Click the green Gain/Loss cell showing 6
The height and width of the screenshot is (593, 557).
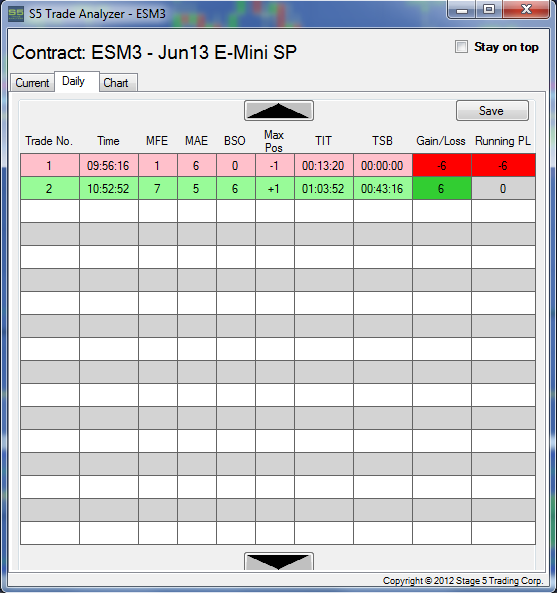click(x=442, y=188)
